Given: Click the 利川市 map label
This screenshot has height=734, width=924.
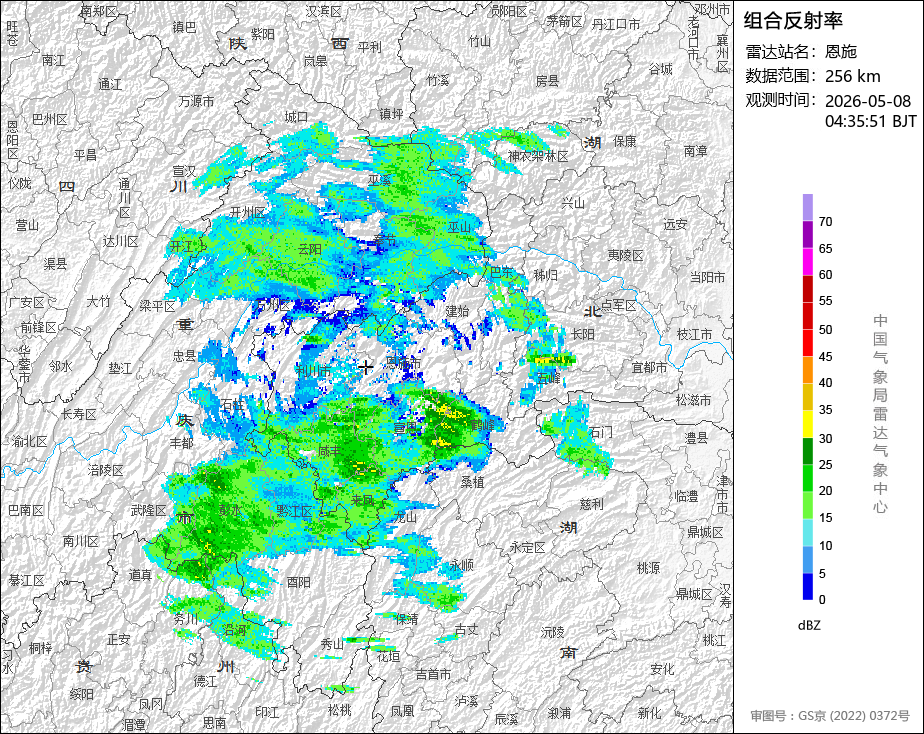Looking at the screenshot, I should pos(314,371).
